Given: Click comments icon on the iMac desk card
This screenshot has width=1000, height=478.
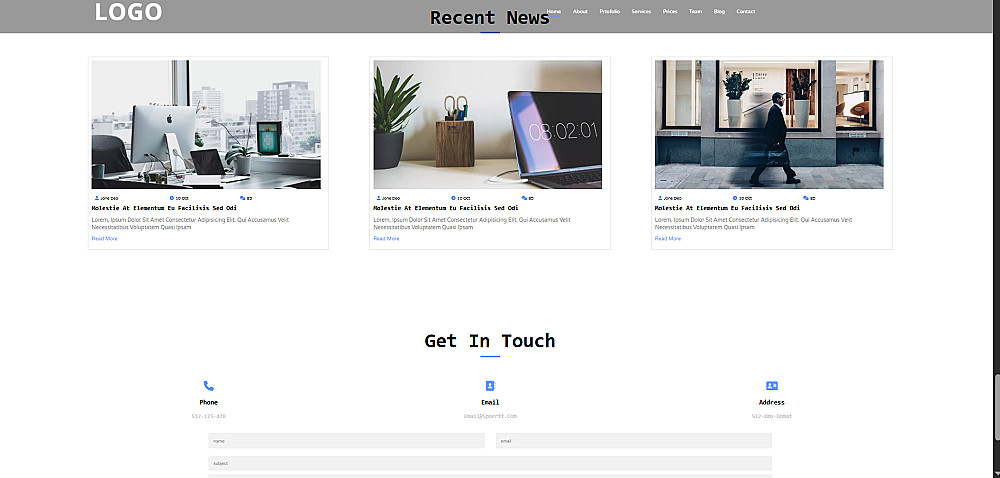Looking at the screenshot, I should 242,198.
